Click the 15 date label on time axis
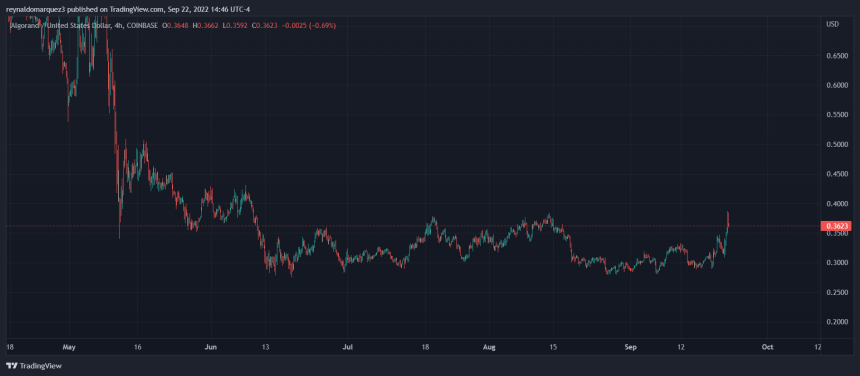Viewport: 860px width, 376px height. tap(553, 347)
